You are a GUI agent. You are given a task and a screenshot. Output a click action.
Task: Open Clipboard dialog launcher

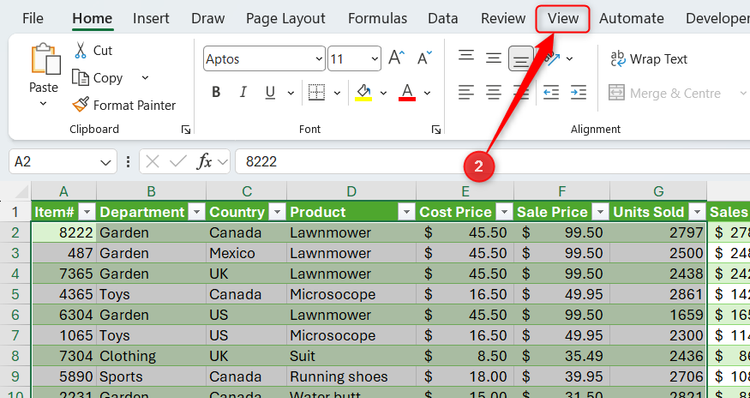click(186, 129)
